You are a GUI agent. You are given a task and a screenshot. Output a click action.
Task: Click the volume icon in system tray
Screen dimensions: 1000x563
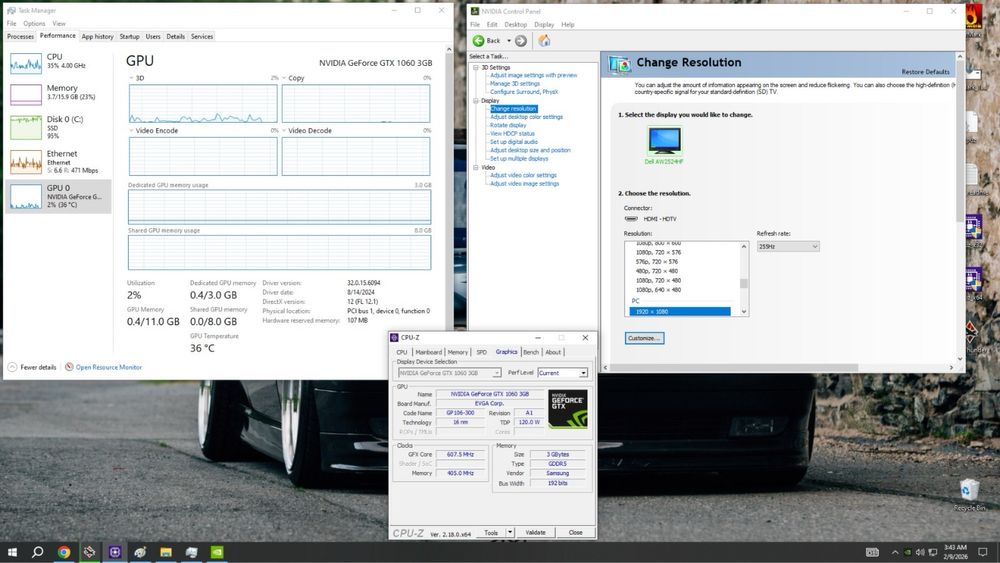pos(920,552)
